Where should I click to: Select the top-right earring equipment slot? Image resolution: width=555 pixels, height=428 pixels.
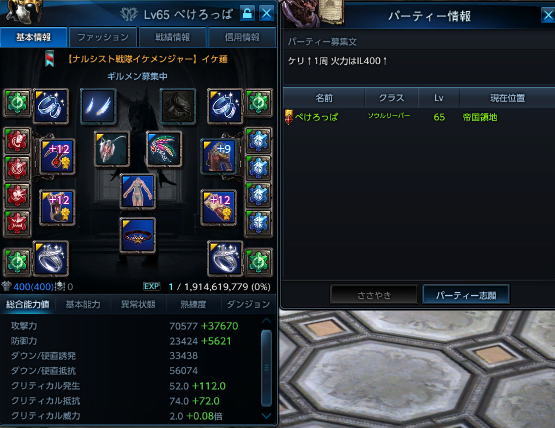[225, 106]
